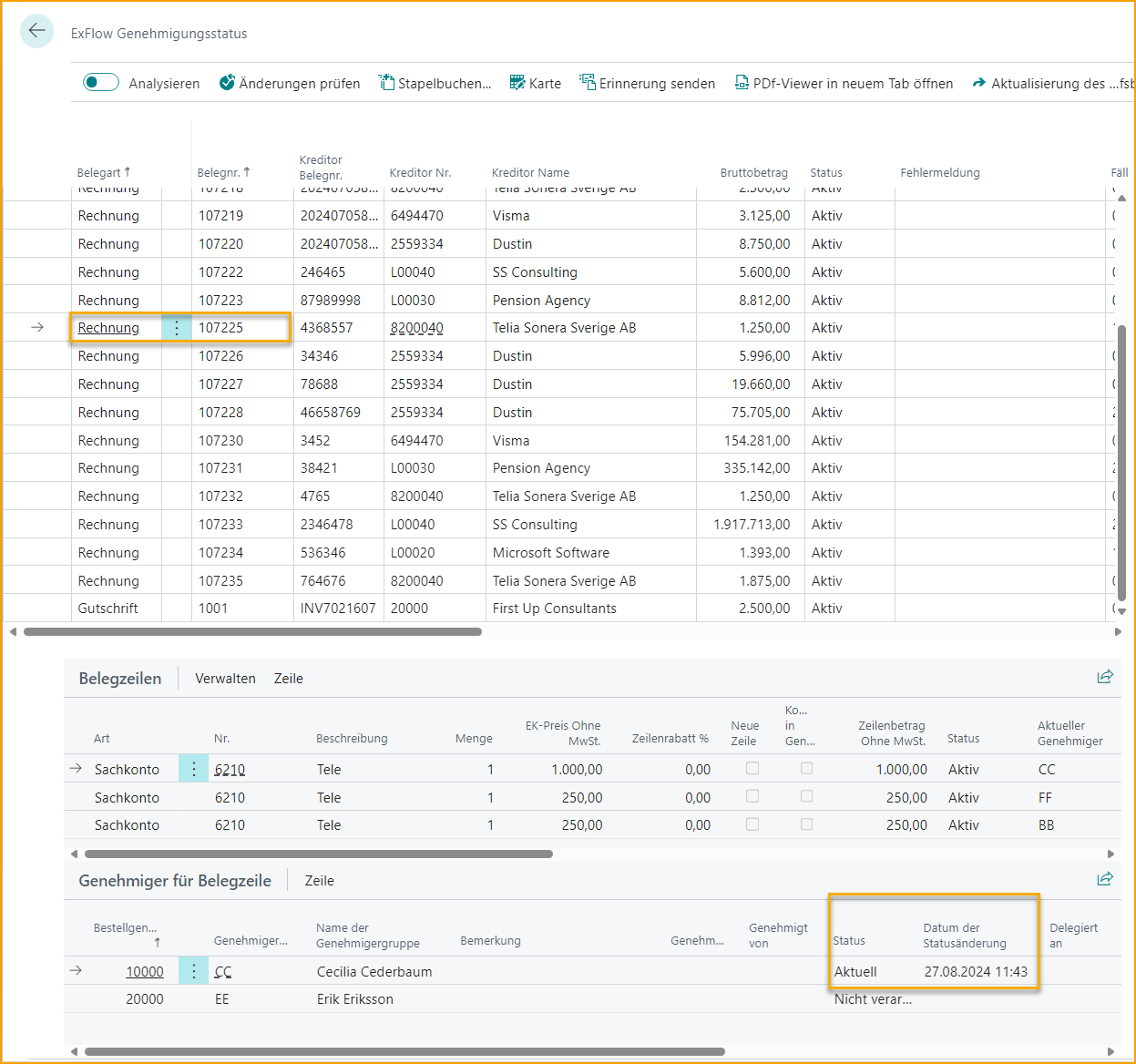Select the Karte icon in the toolbar

click(x=517, y=82)
